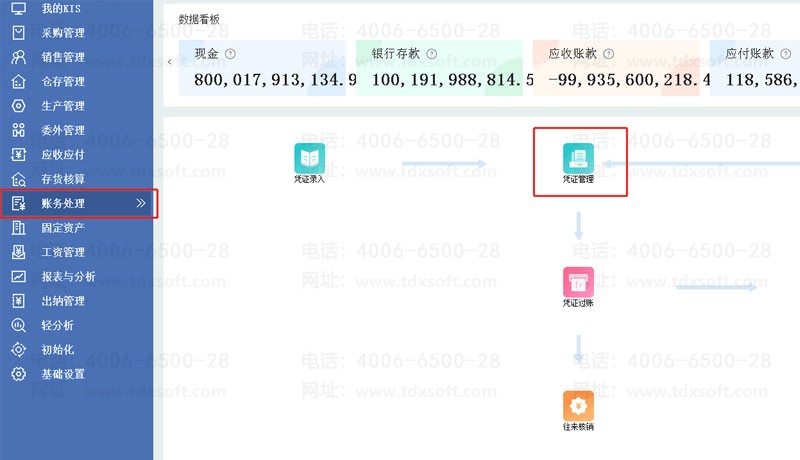Open the 凭证管理 voucher management icon
Image resolution: width=800 pixels, height=460 pixels.
(x=578, y=159)
